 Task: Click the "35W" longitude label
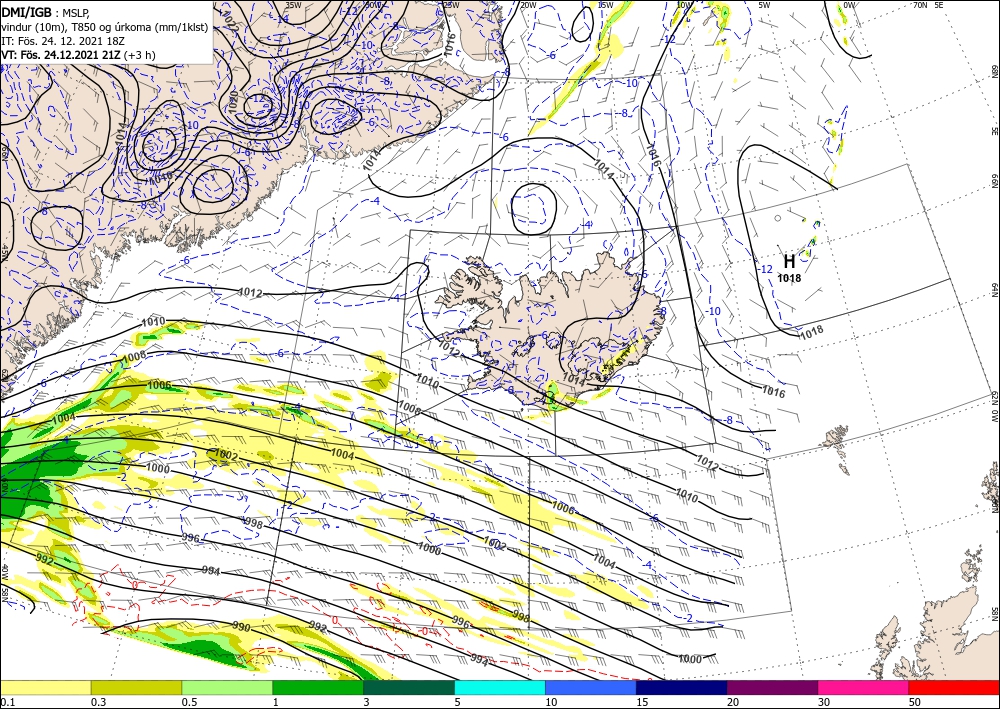pyautogui.click(x=293, y=5)
